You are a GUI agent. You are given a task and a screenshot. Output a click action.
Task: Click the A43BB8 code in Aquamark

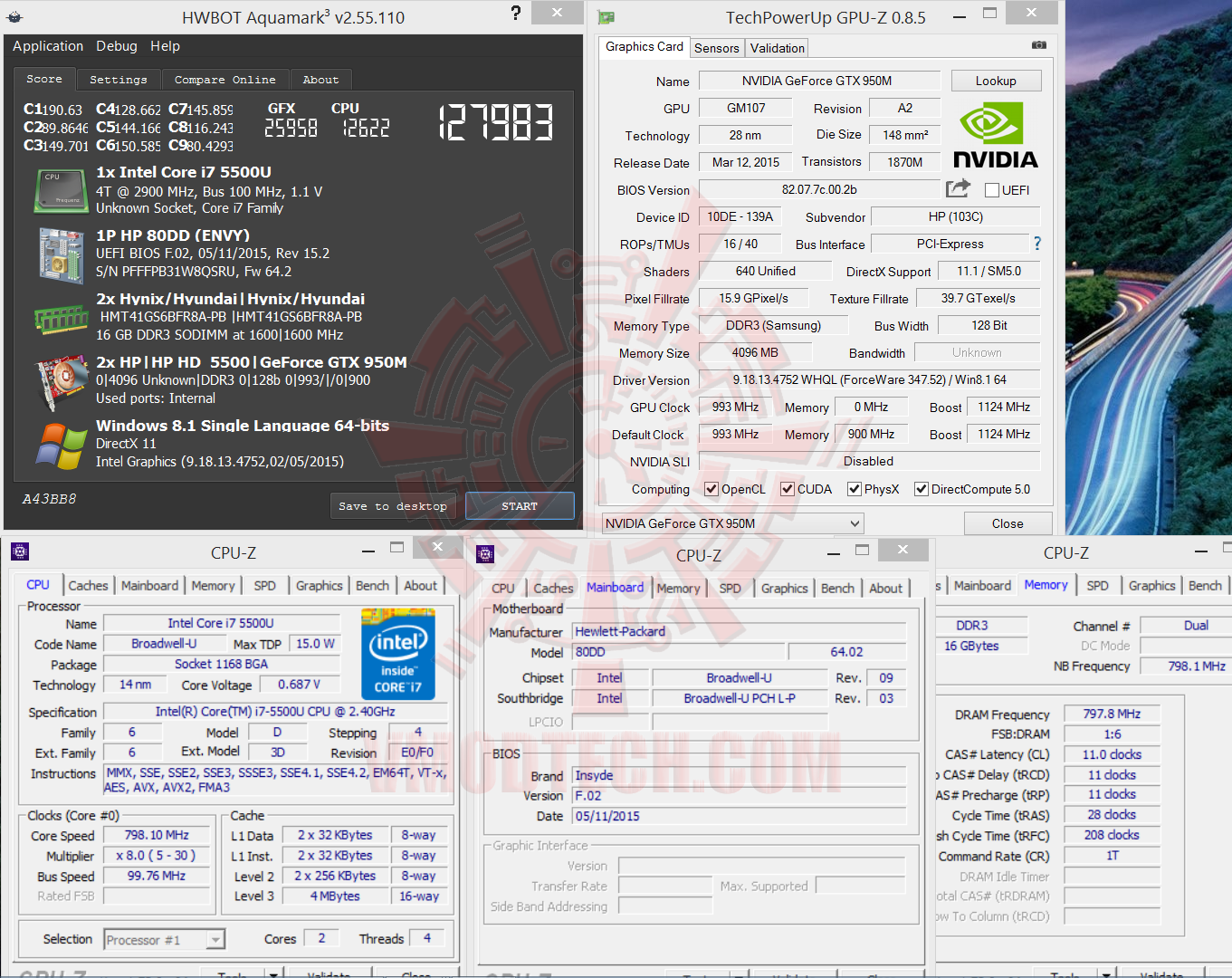49,499
